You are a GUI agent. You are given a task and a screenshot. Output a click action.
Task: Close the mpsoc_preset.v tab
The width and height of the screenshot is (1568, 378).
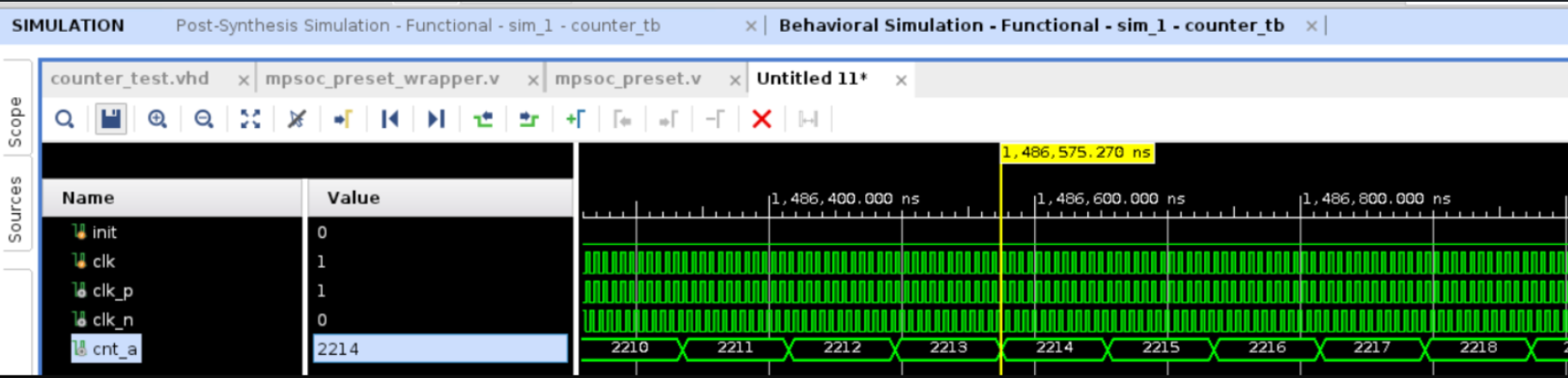pyautogui.click(x=735, y=80)
